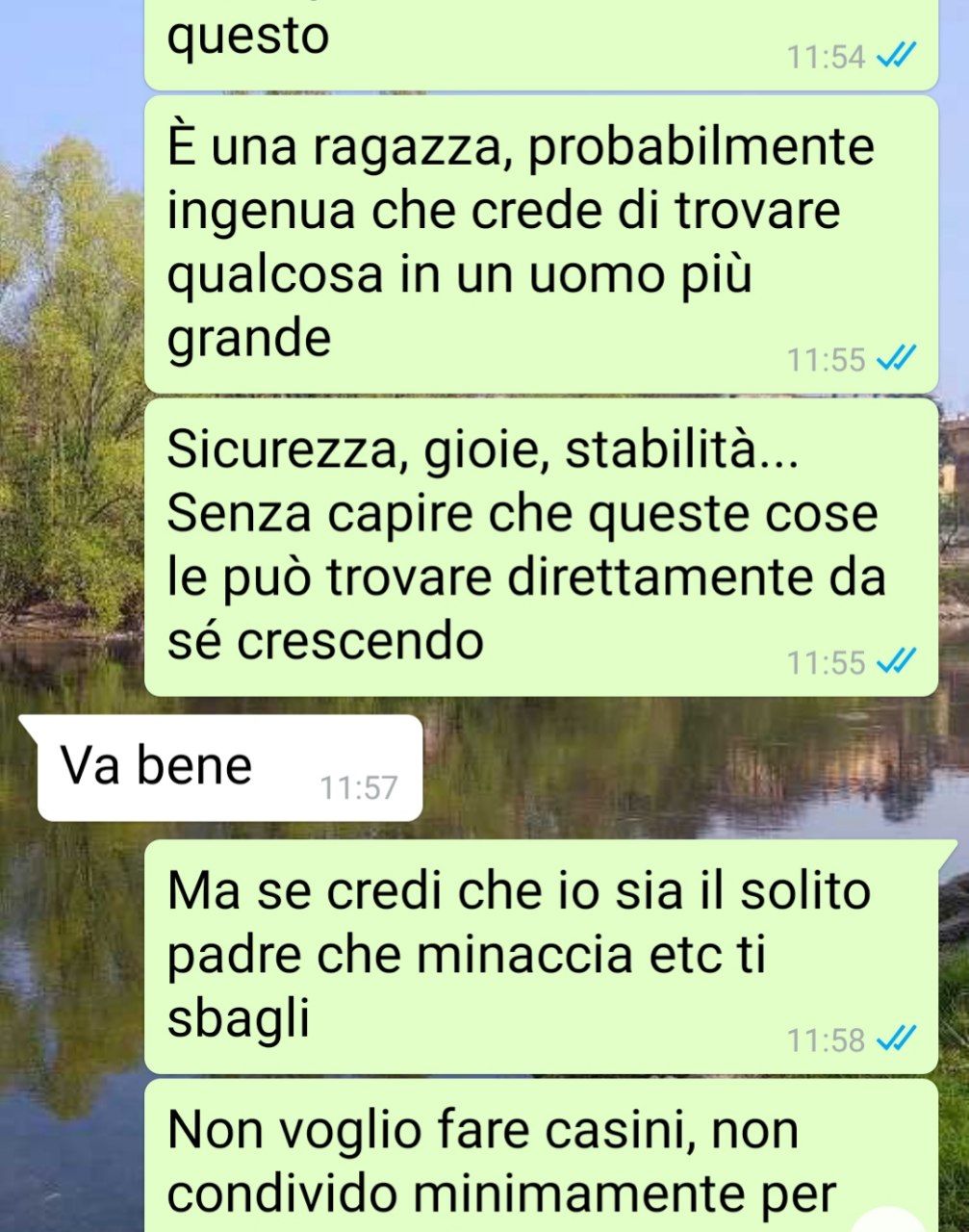Image resolution: width=969 pixels, height=1232 pixels.
Task: Tap the lake wallpaper right of 'Va bene'
Action: coord(693,768)
